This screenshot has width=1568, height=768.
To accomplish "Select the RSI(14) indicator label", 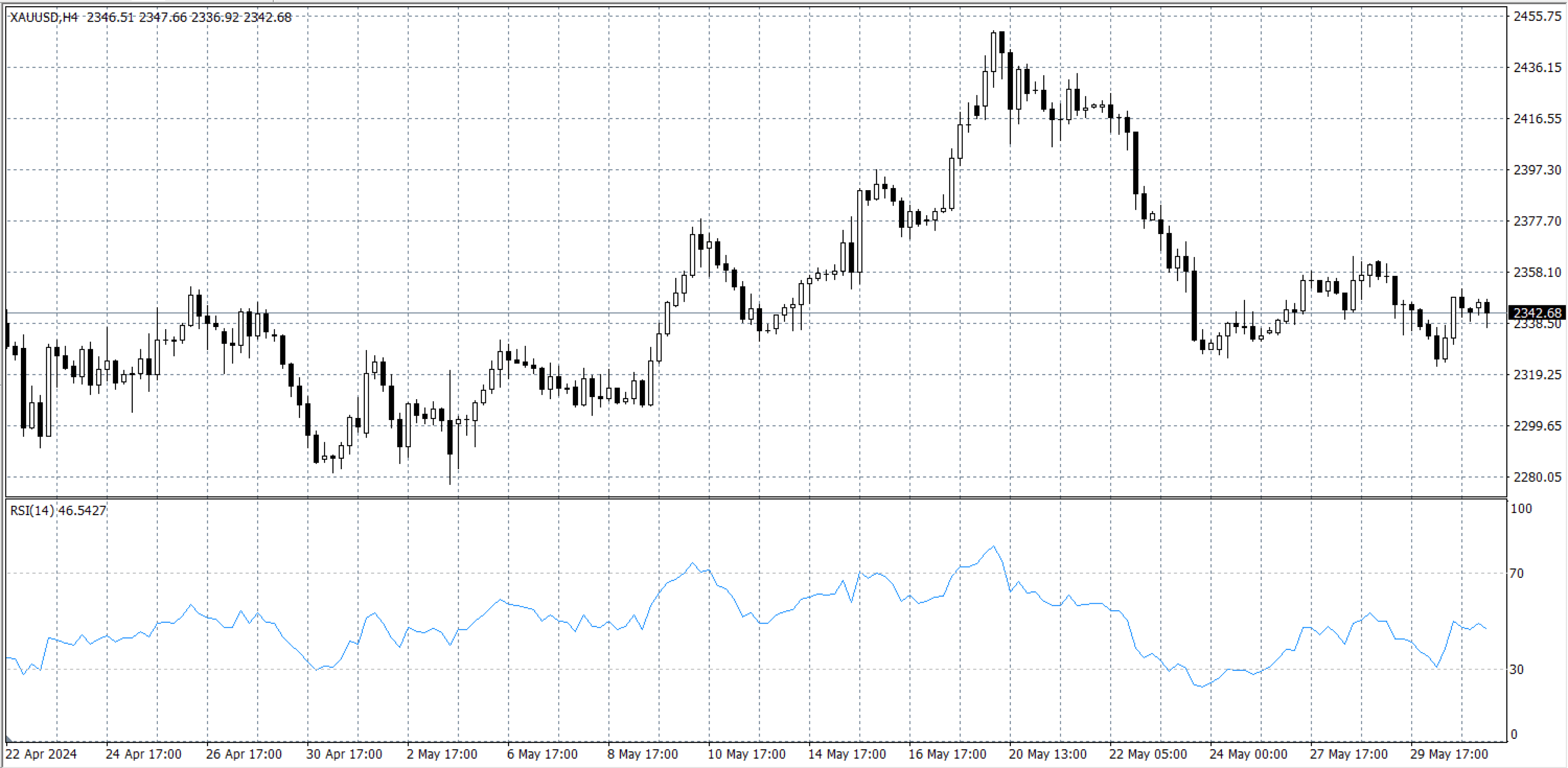I will (x=32, y=511).
